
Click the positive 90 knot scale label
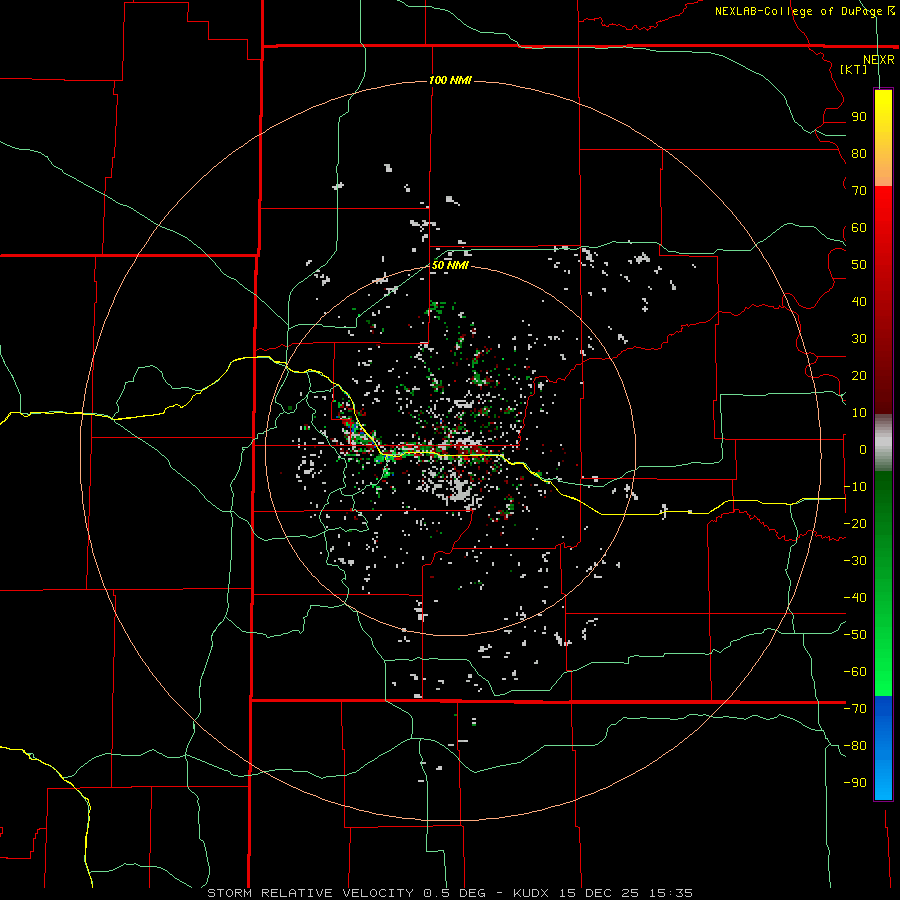point(859,117)
